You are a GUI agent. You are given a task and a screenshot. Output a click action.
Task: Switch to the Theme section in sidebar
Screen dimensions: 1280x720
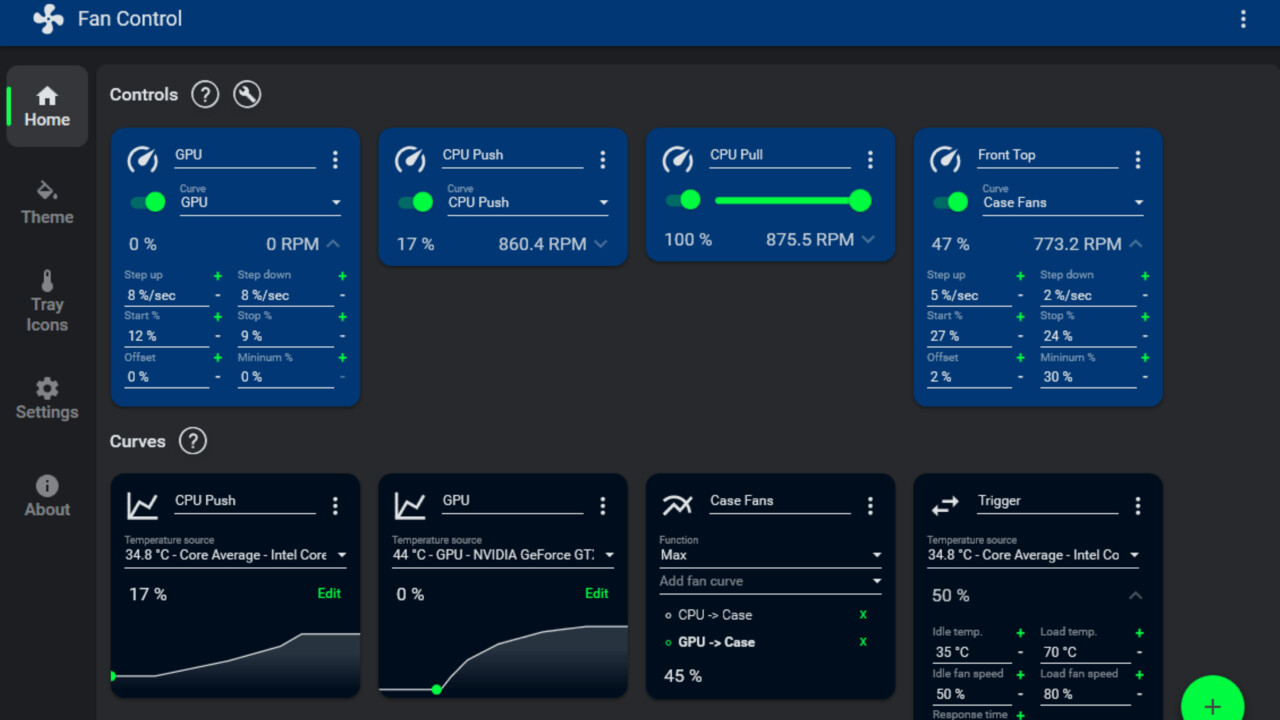tap(46, 202)
